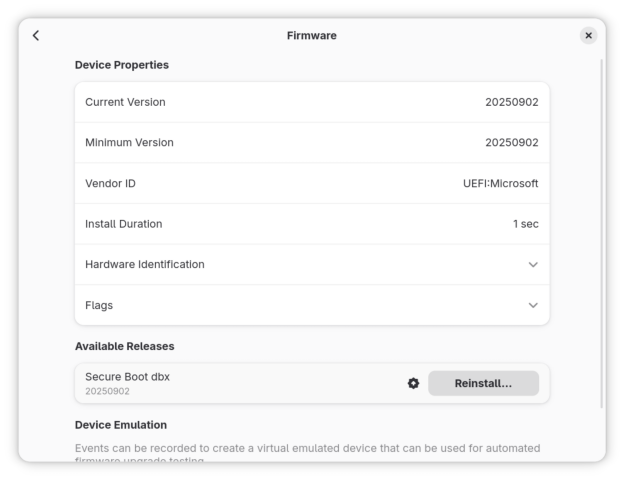Viewport: 624px width, 480px height.
Task: Click the 1 sec install duration value
Action: (x=525, y=224)
